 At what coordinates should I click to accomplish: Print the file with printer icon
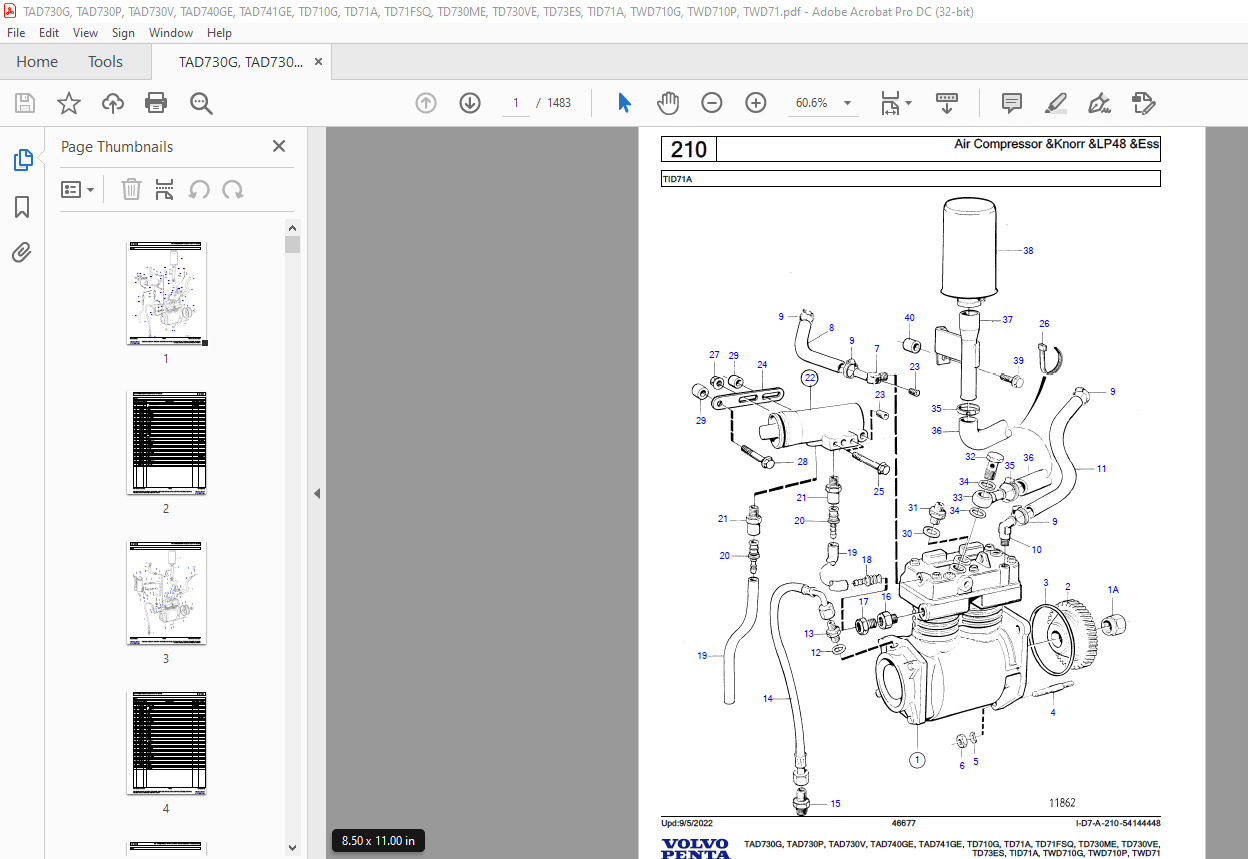pyautogui.click(x=156, y=103)
